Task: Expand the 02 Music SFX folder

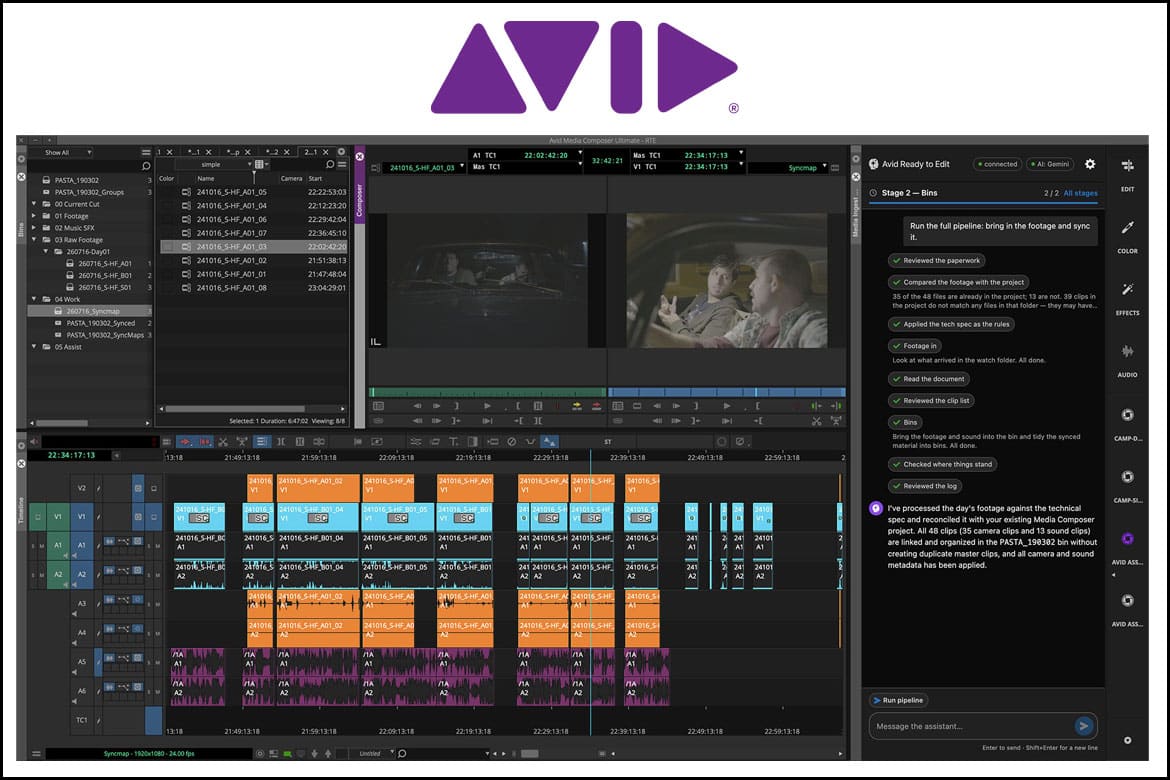Action: [34, 228]
